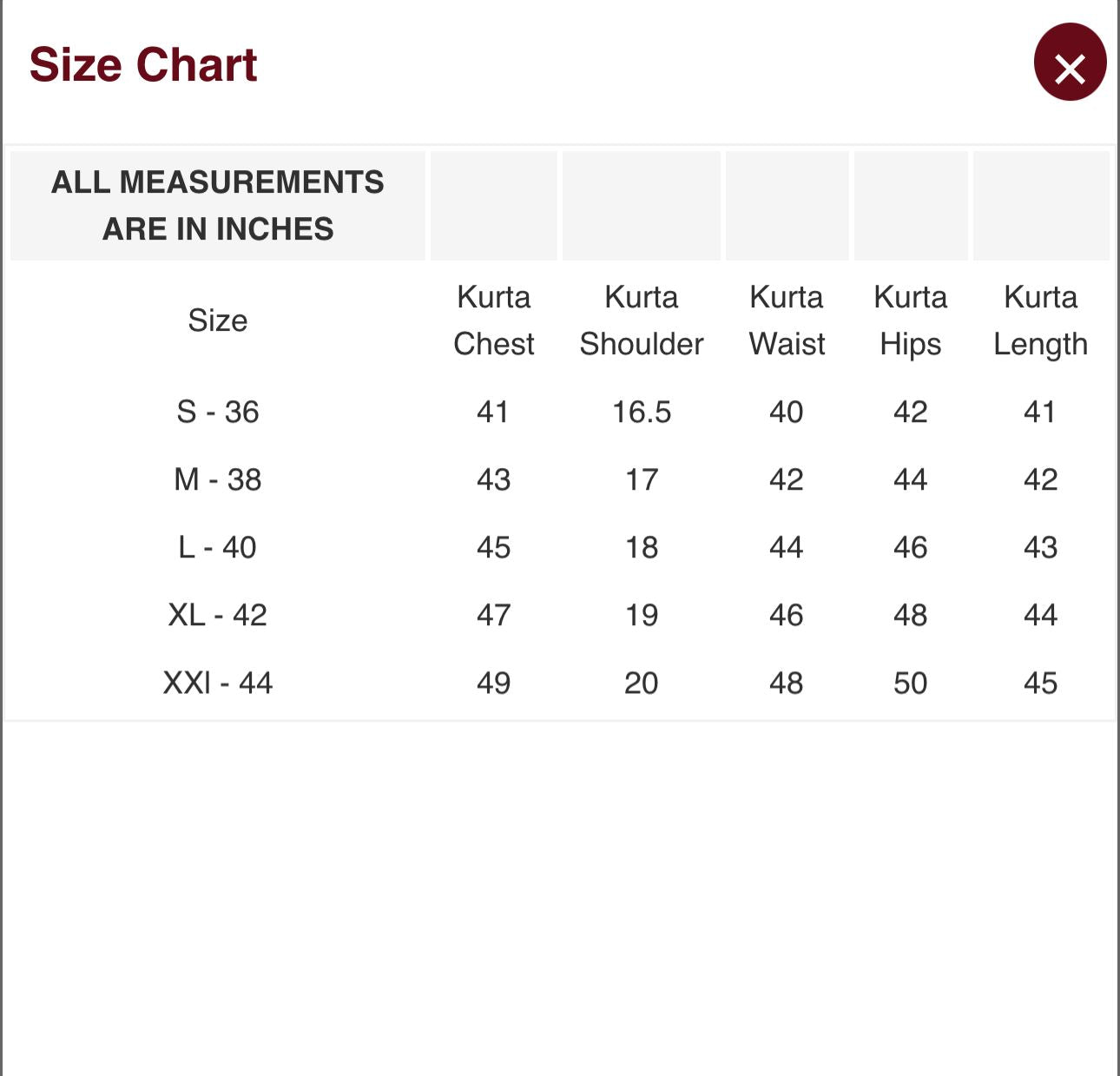Click the shoulder value 19 for XL
1120x1076 pixels.
coord(642,615)
